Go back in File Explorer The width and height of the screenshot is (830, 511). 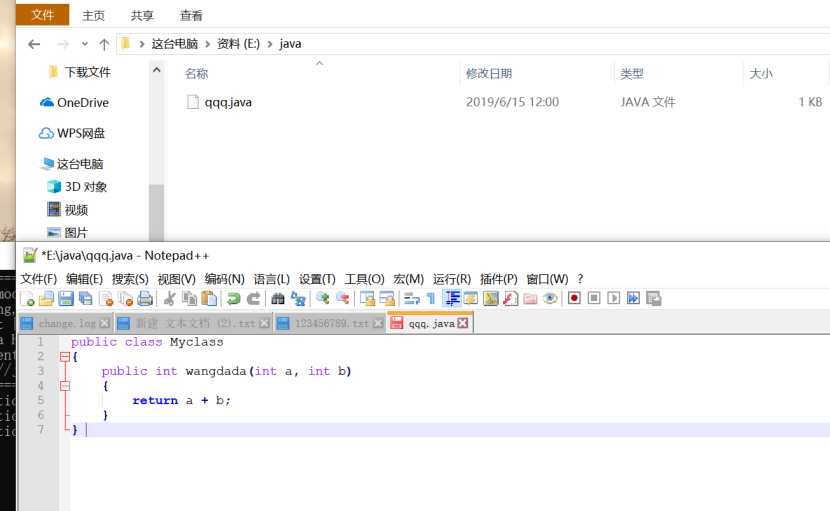[34, 44]
